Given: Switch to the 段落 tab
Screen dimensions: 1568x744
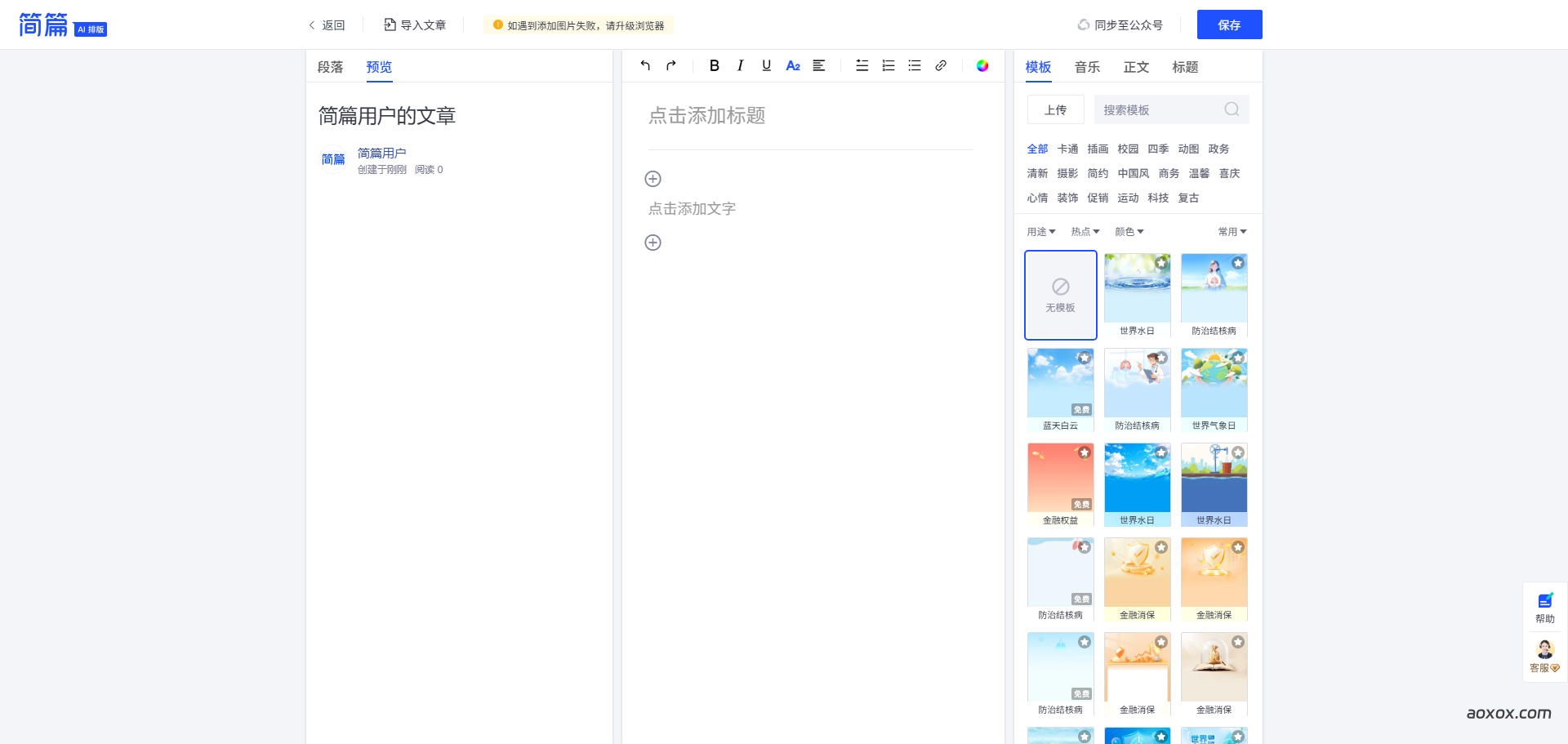Looking at the screenshot, I should [x=330, y=67].
